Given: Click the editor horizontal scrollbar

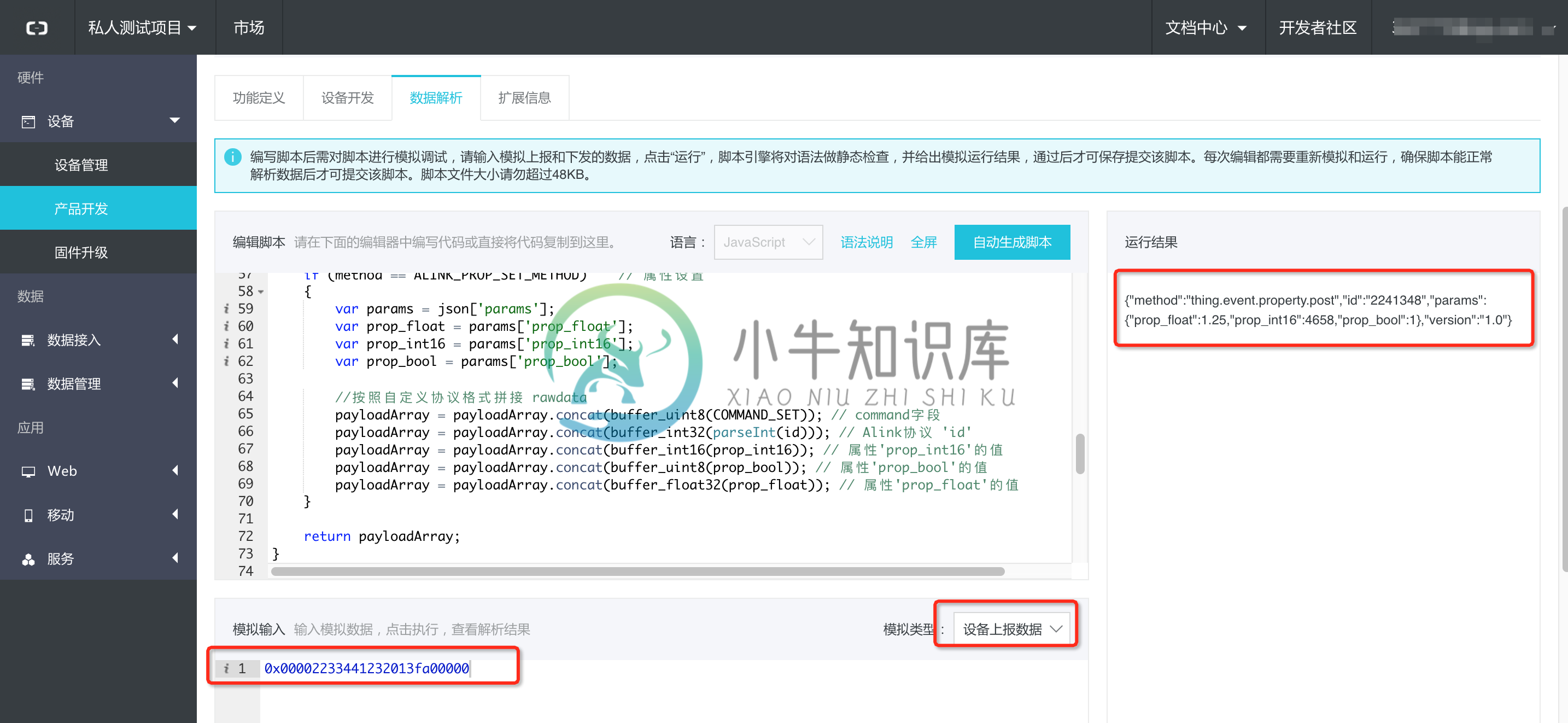Looking at the screenshot, I should click(x=637, y=572).
